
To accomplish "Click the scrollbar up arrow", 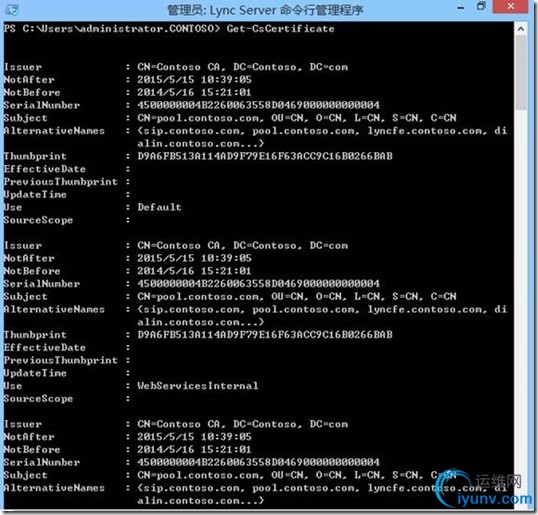I will (521, 29).
